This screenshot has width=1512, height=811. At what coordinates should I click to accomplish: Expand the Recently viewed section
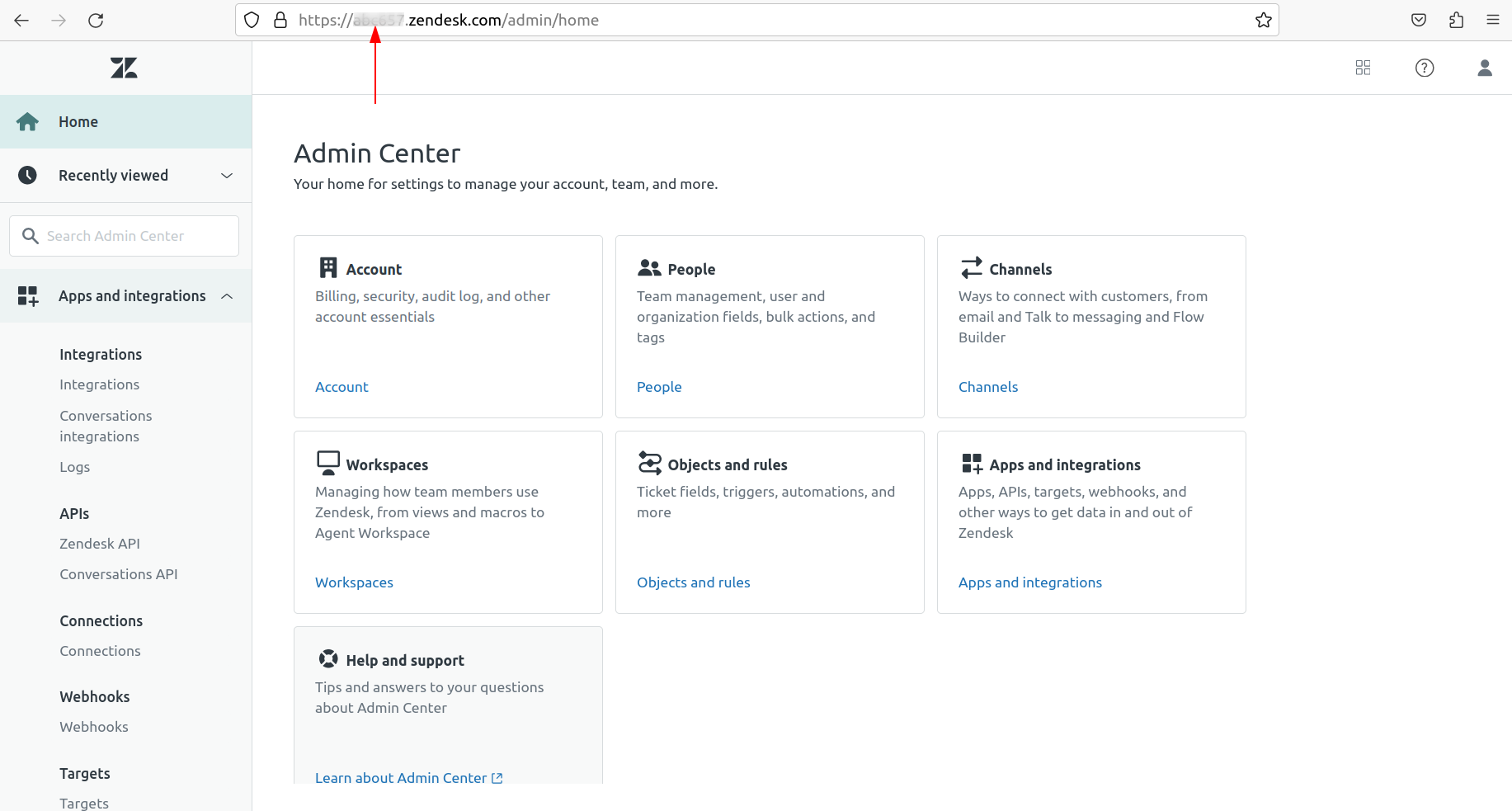pyautogui.click(x=227, y=176)
